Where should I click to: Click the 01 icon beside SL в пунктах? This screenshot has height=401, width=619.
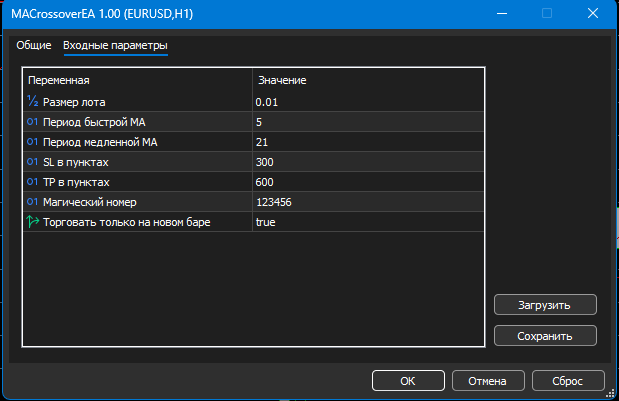[32, 162]
